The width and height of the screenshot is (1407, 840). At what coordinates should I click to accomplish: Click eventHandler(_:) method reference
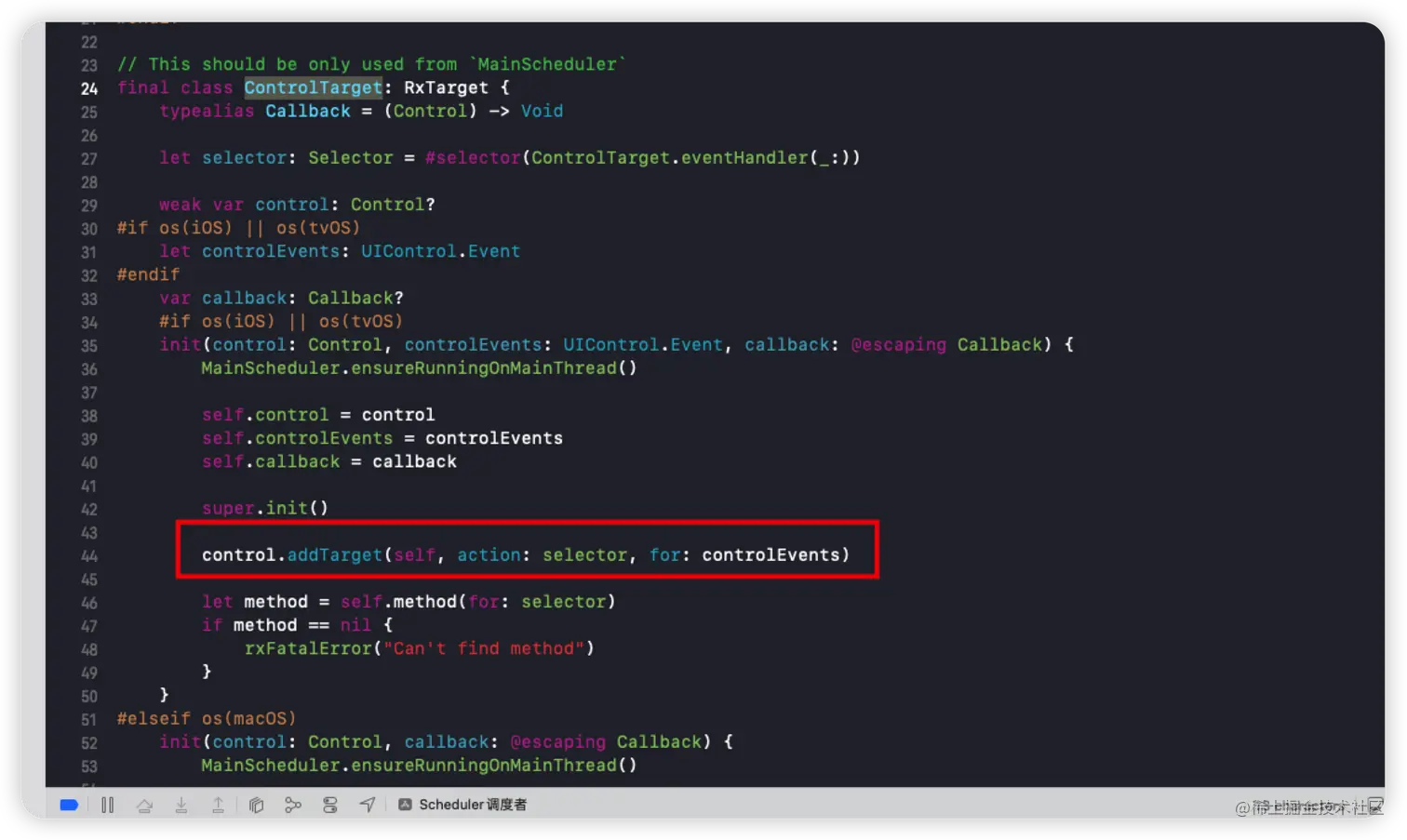tap(766, 157)
